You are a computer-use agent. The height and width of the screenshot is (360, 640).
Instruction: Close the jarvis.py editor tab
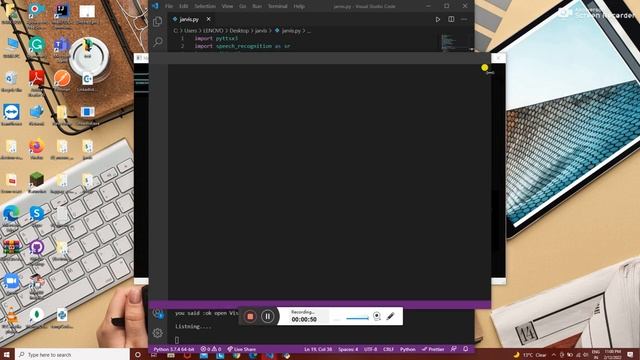[x=209, y=19]
